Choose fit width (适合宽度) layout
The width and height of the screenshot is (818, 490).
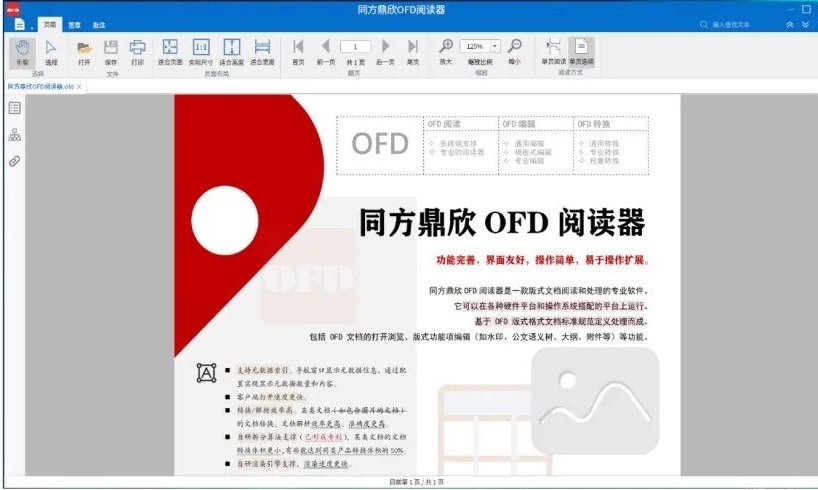point(262,52)
